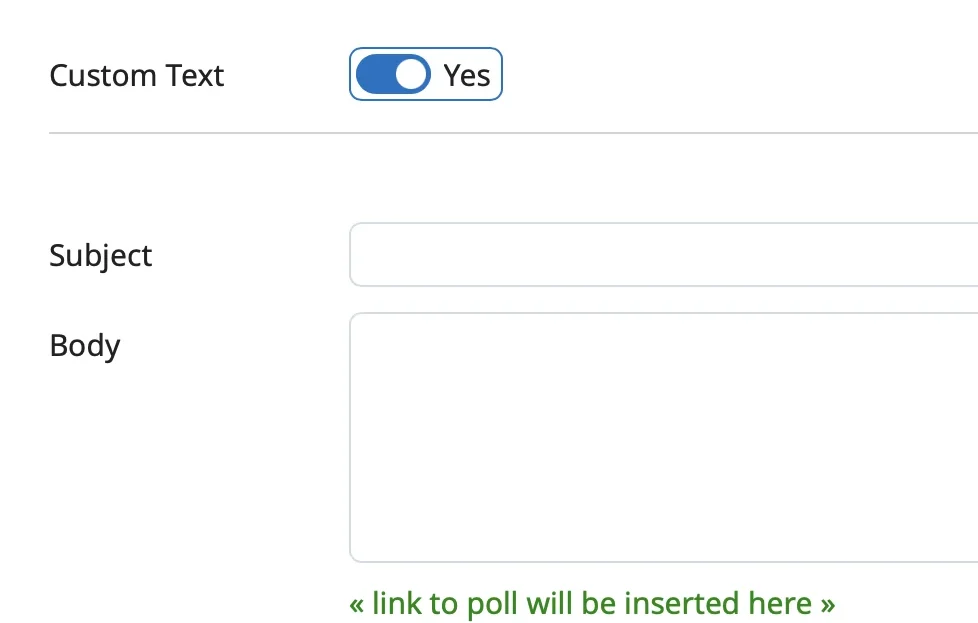Click into the Subject input field
This screenshot has width=978, height=623.
[662, 255]
